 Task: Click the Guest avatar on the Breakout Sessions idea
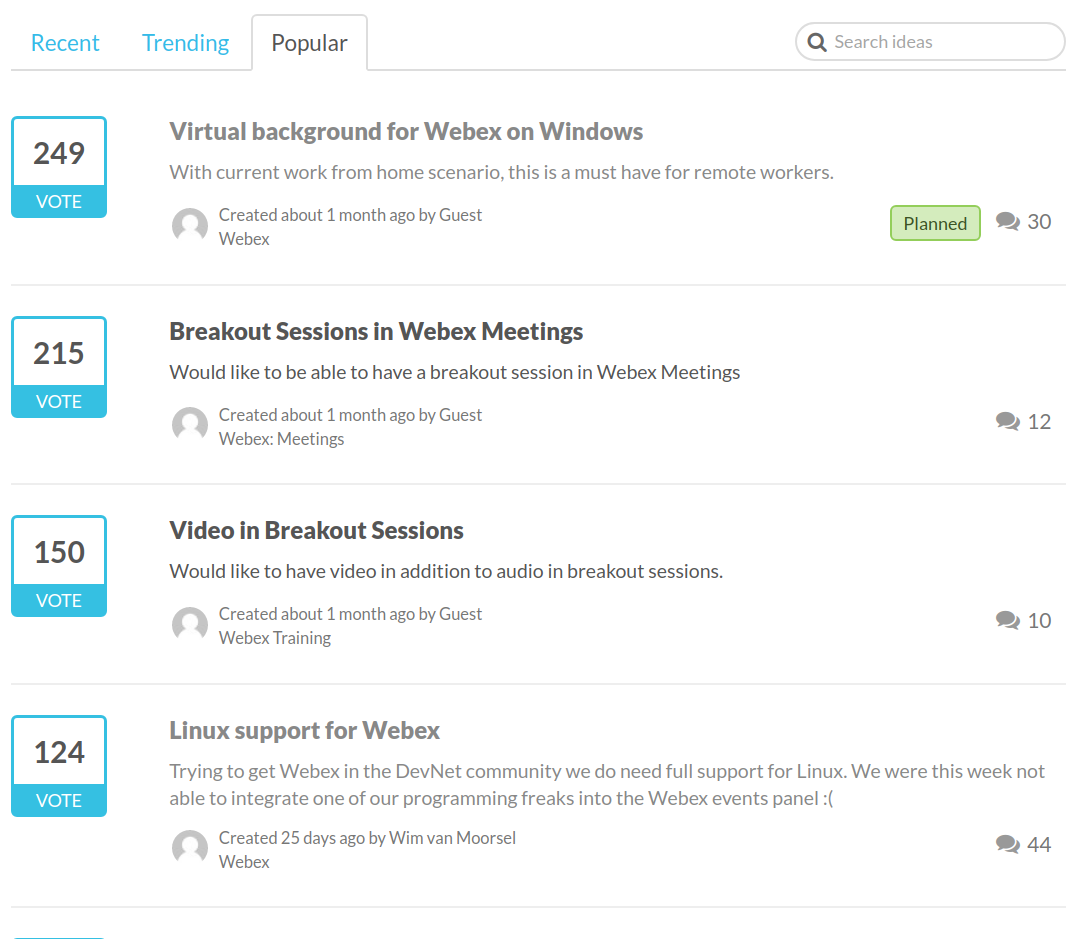click(x=190, y=425)
